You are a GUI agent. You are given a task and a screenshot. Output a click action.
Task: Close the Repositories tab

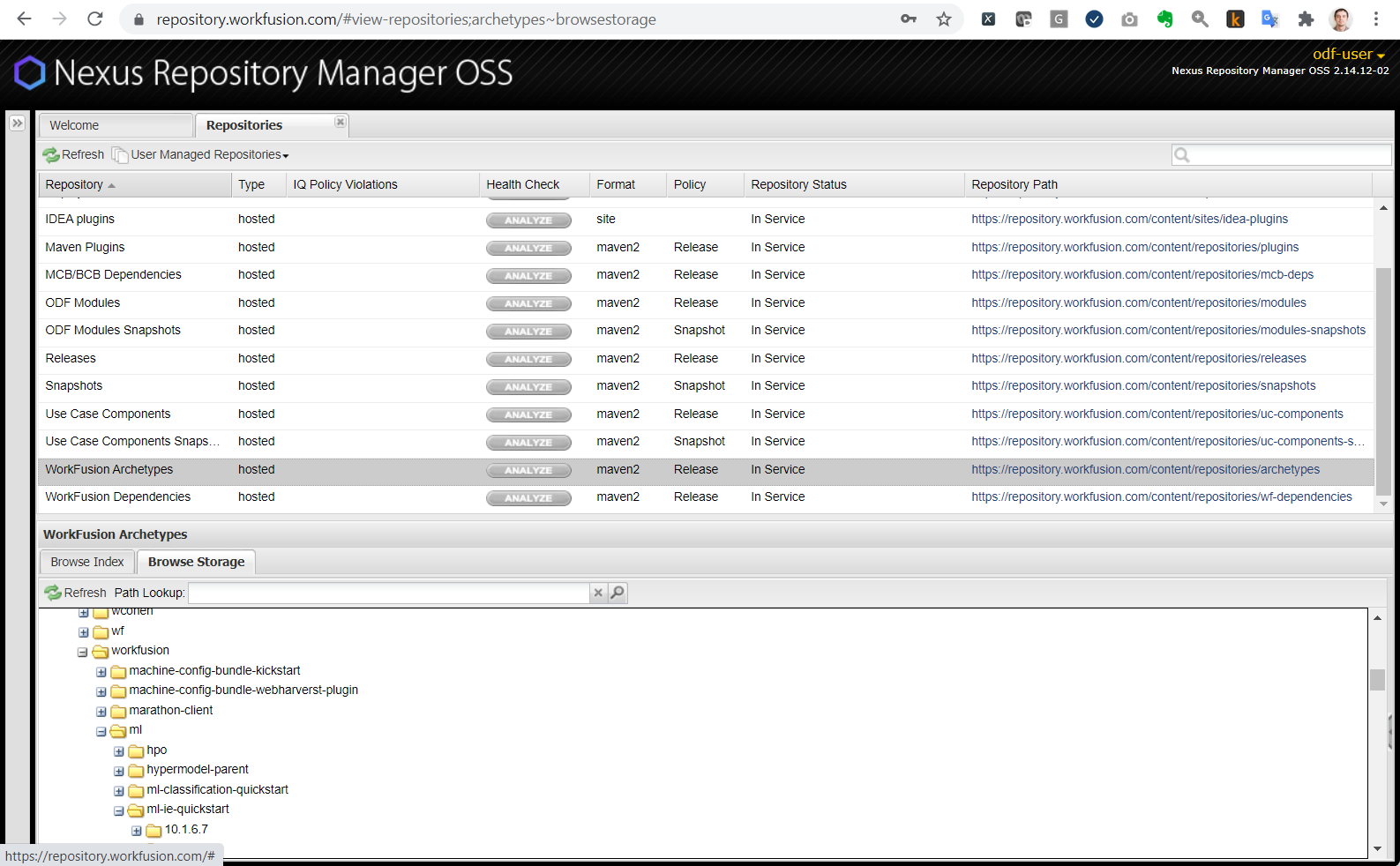[x=341, y=122]
